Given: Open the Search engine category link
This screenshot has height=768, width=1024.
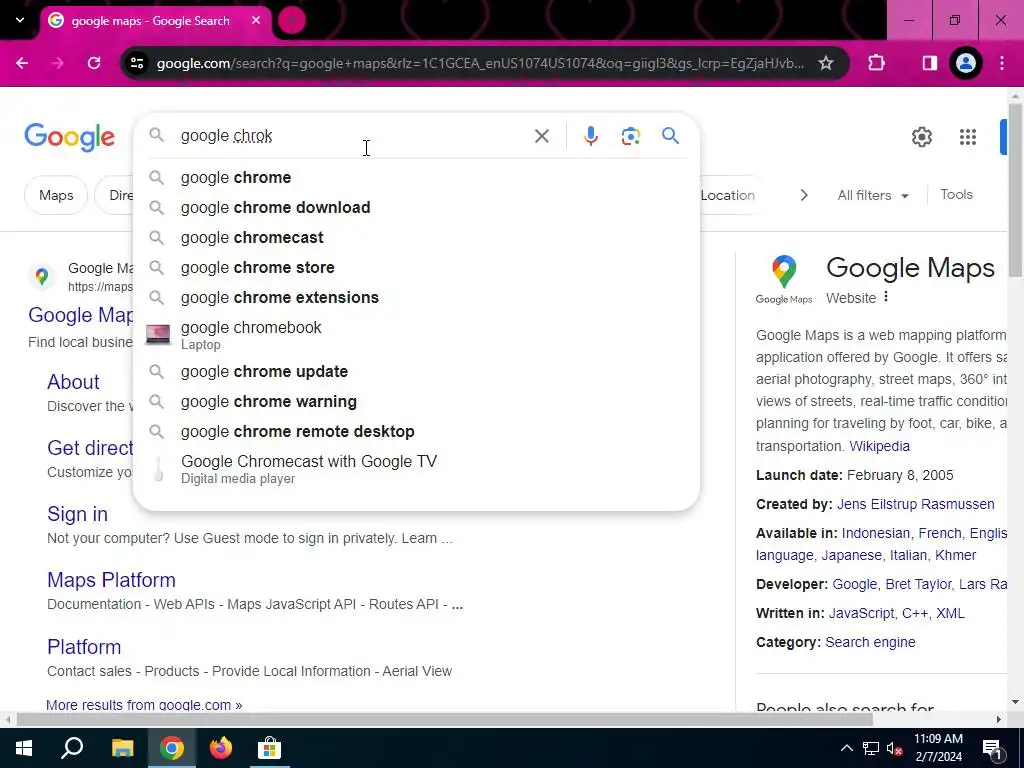Looking at the screenshot, I should tap(870, 642).
